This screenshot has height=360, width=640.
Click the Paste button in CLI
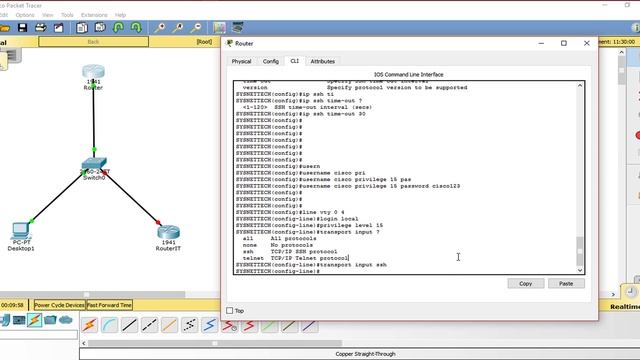(x=566, y=283)
